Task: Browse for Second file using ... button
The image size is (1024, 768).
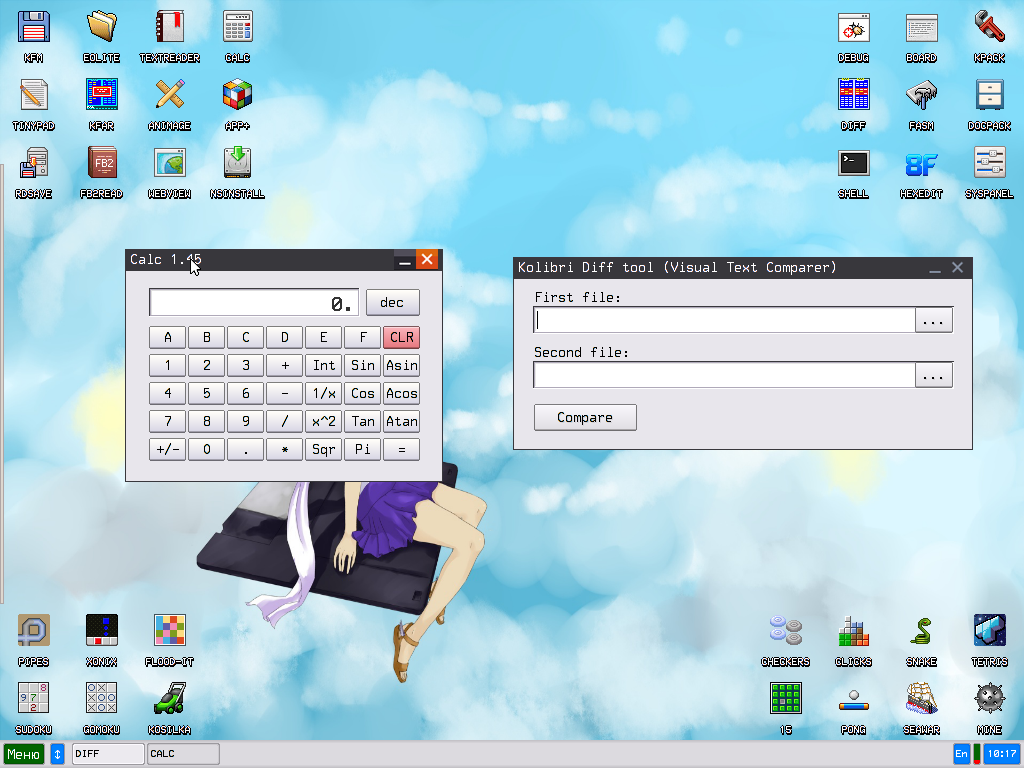Action: [934, 375]
